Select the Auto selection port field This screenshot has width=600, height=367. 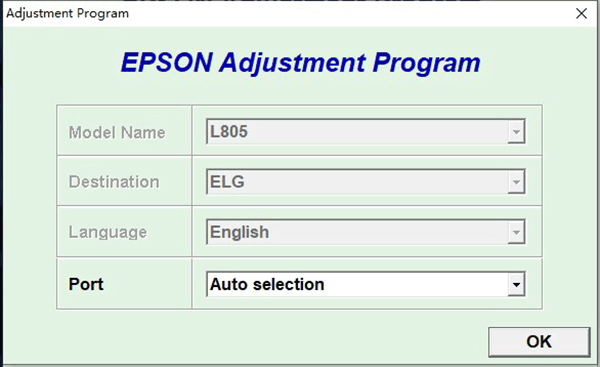coord(365,284)
